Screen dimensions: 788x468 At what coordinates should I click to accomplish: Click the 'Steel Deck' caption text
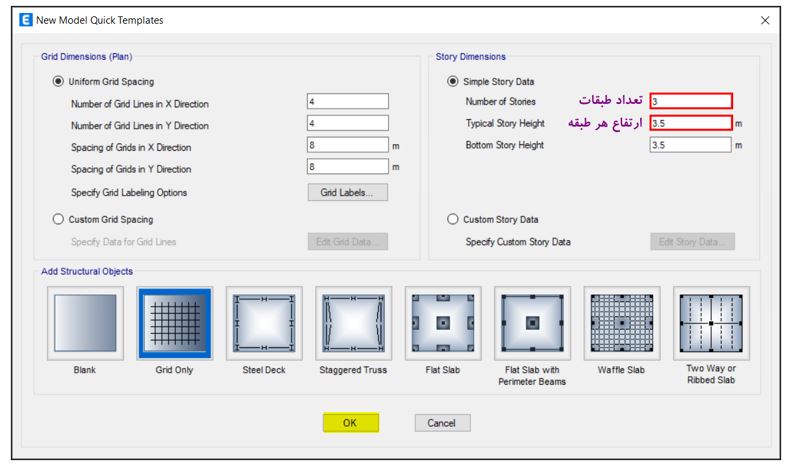(264, 370)
